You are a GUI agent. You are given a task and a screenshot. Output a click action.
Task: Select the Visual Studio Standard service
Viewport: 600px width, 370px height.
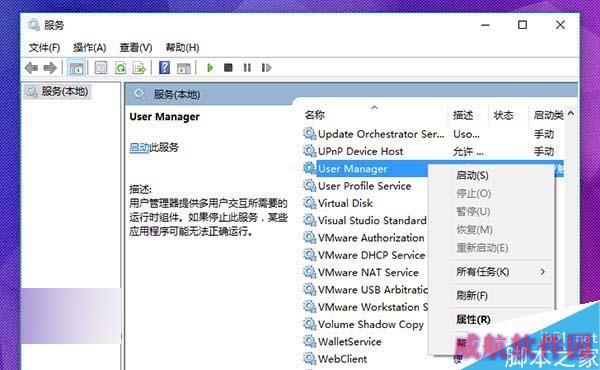click(372, 220)
